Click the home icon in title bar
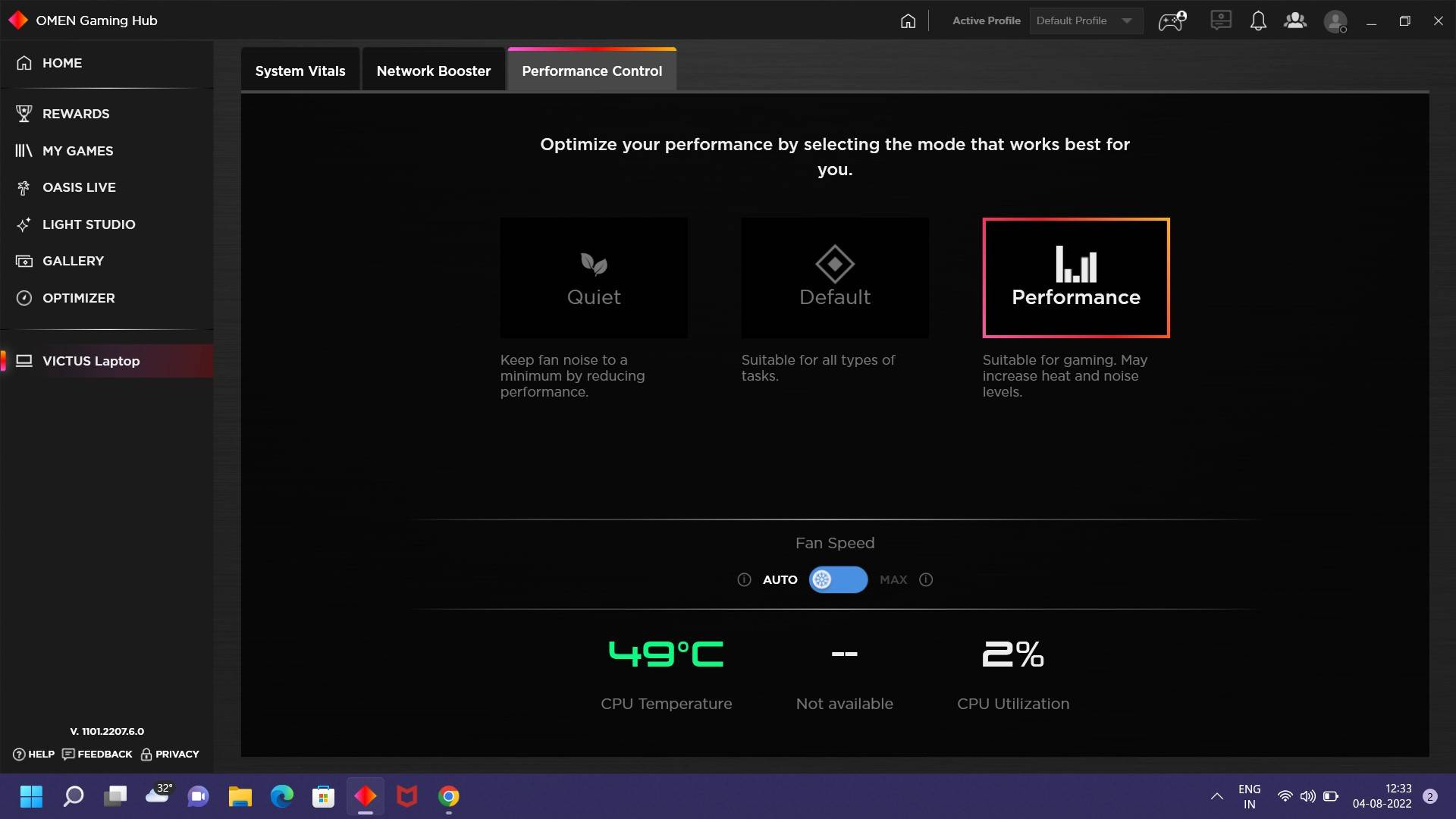The width and height of the screenshot is (1456, 819). [x=908, y=21]
